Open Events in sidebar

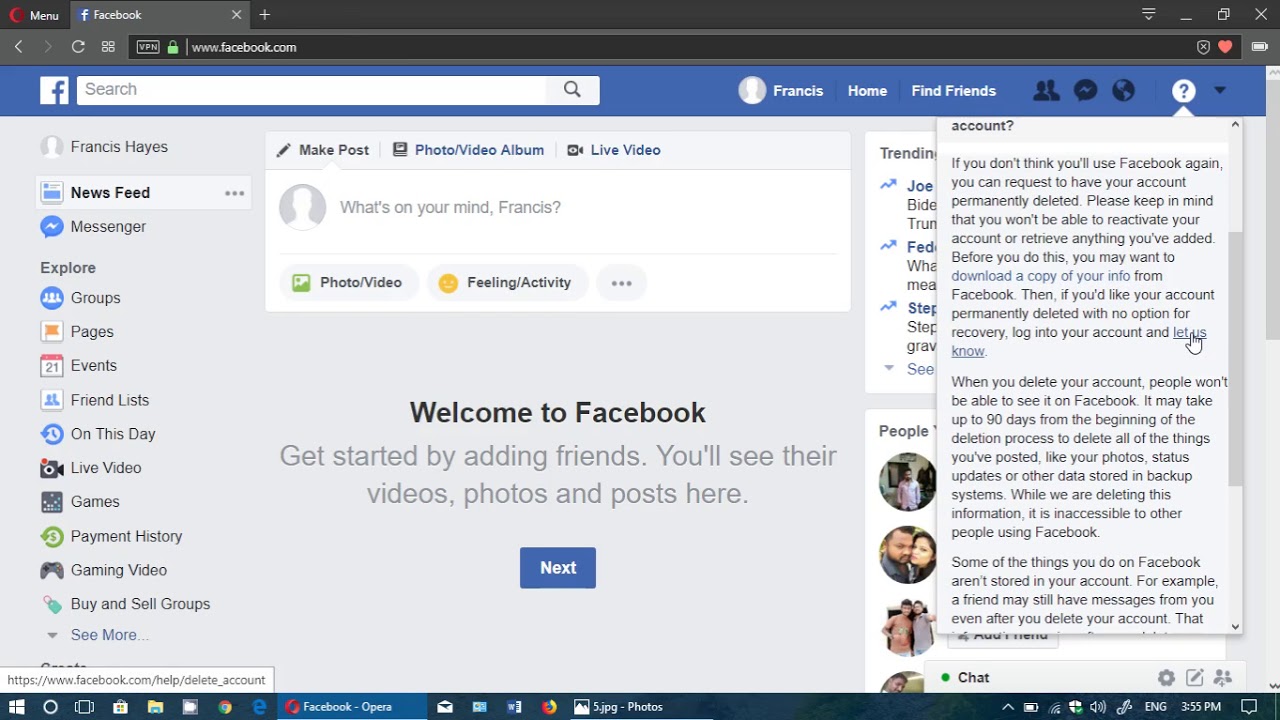(93, 366)
